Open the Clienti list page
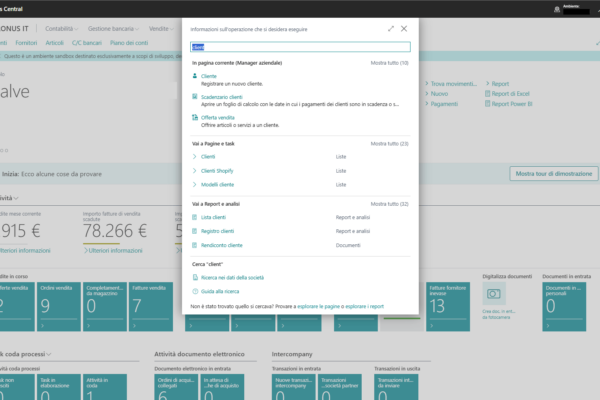 tap(208, 157)
